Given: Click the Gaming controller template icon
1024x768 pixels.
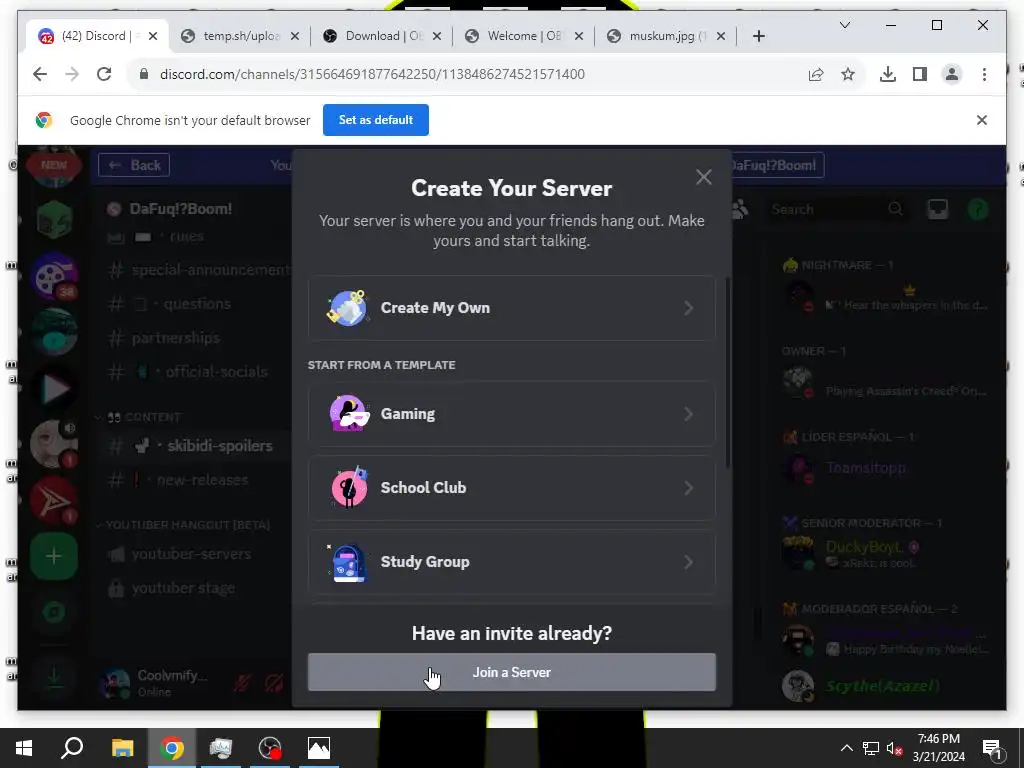Looking at the screenshot, I should click(x=349, y=413).
